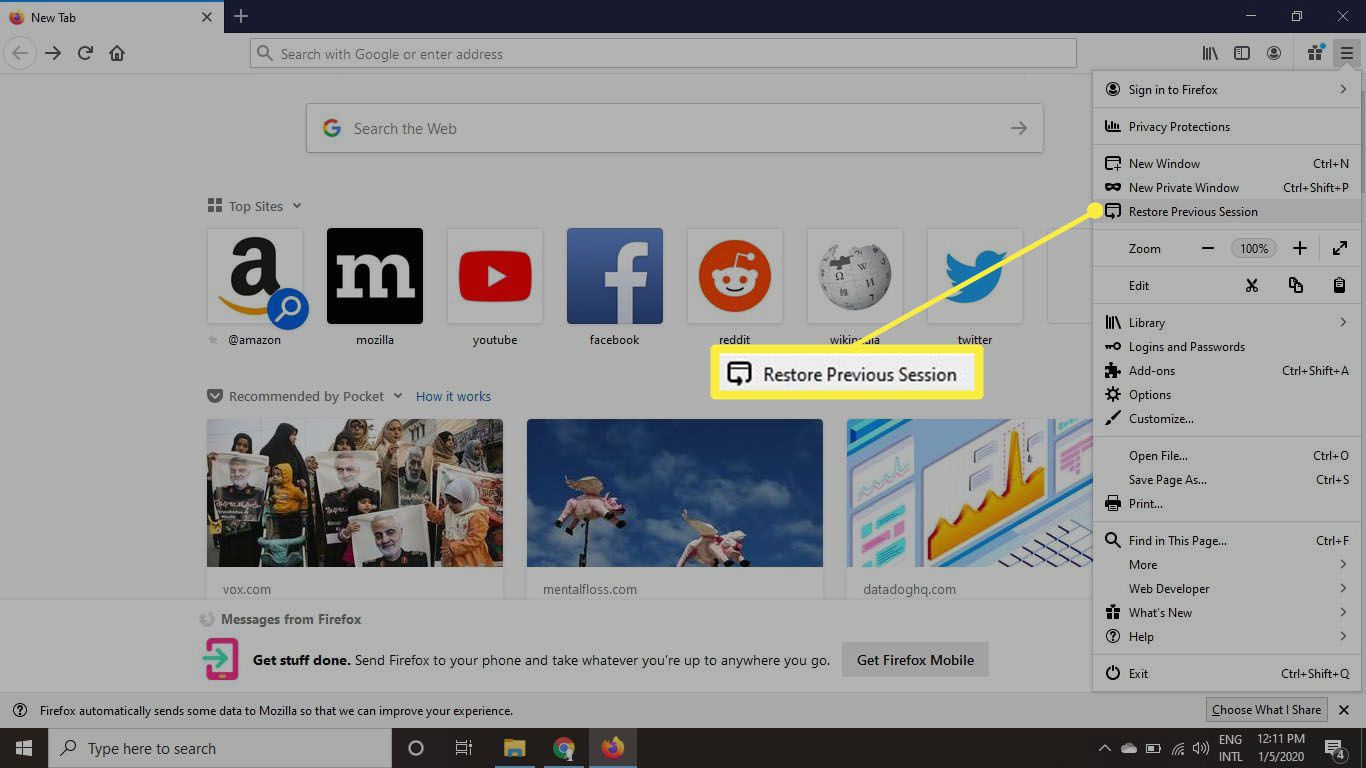The width and height of the screenshot is (1366, 768).
Task: Reset zoom level showing 100%
Action: (1254, 248)
